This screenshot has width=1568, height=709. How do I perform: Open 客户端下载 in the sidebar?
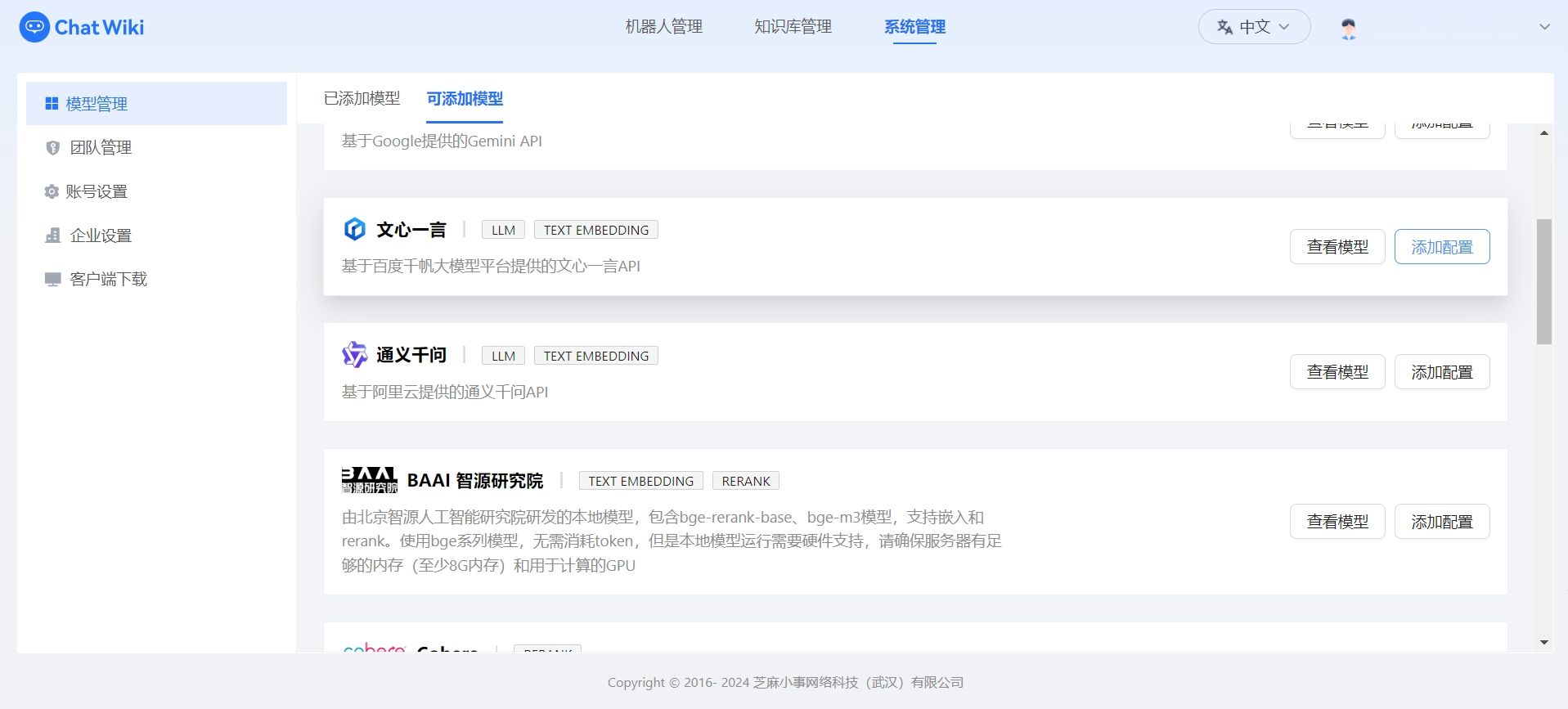156,279
